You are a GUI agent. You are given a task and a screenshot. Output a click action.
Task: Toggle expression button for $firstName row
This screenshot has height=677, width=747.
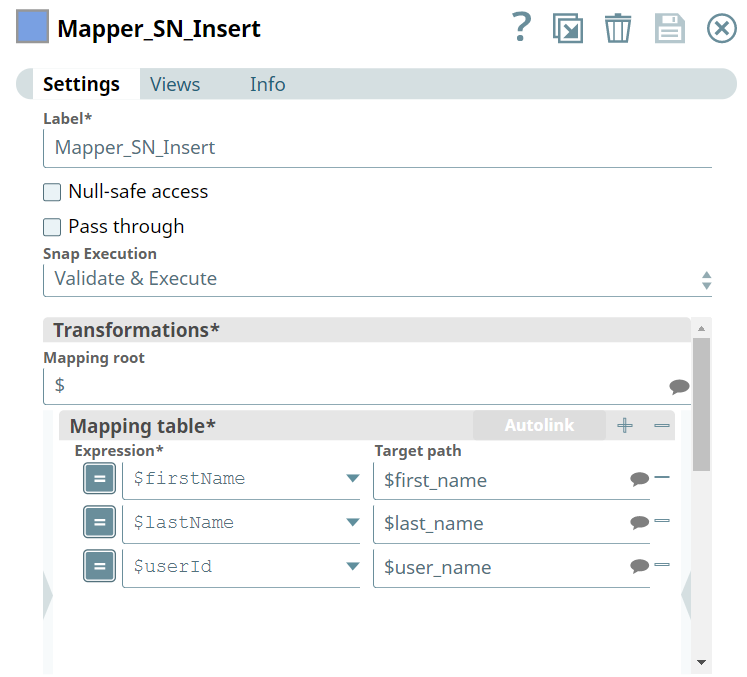[100, 478]
